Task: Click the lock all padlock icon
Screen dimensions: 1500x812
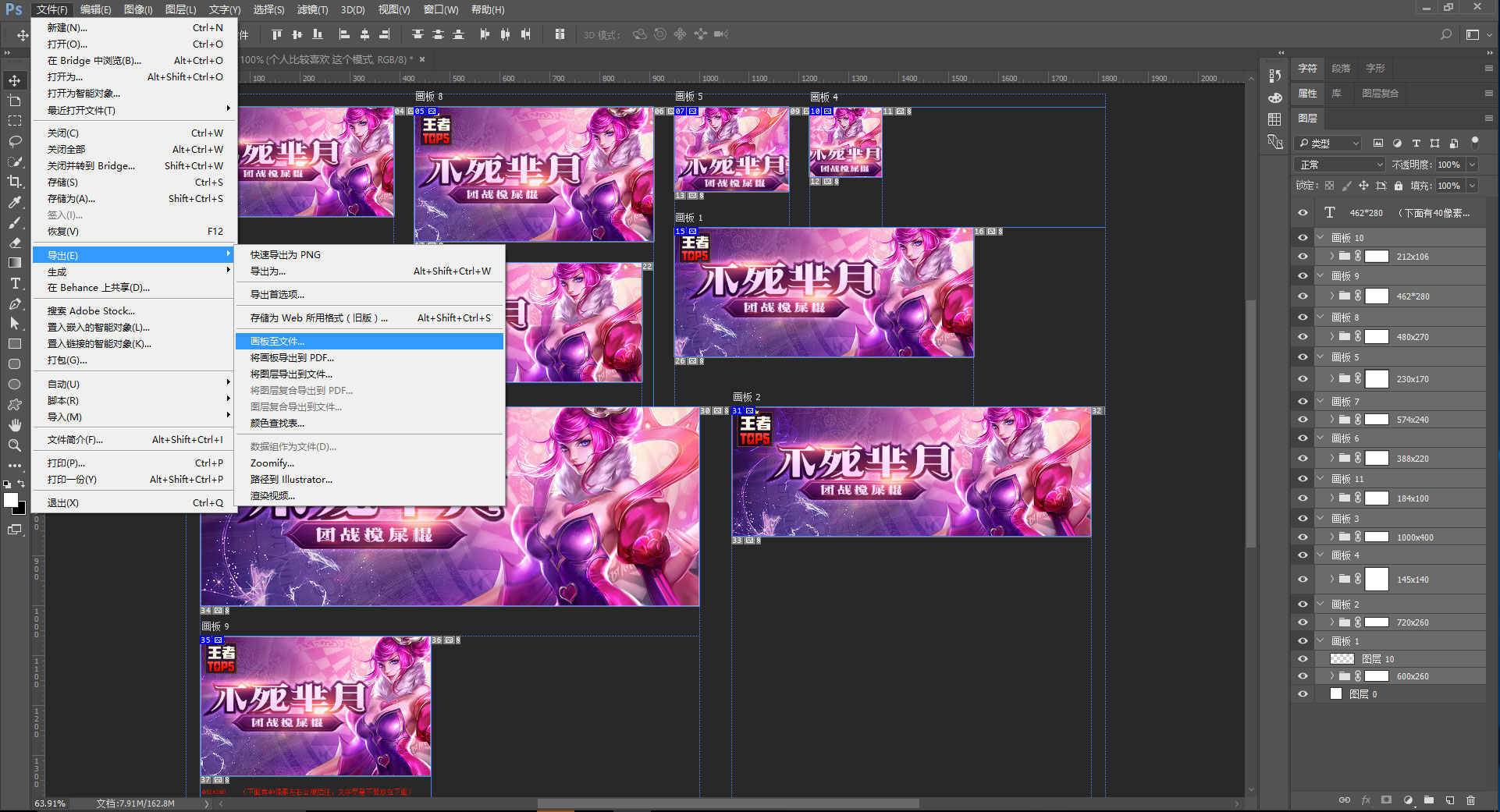Action: click(x=1399, y=186)
